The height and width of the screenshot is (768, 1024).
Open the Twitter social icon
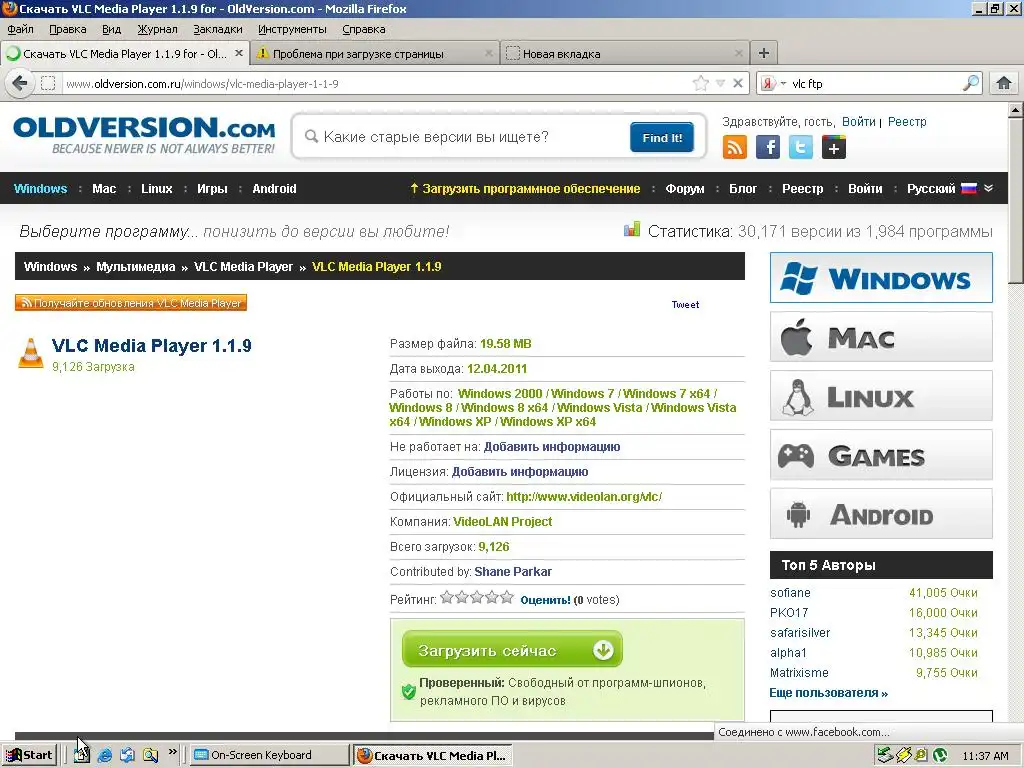coord(801,147)
